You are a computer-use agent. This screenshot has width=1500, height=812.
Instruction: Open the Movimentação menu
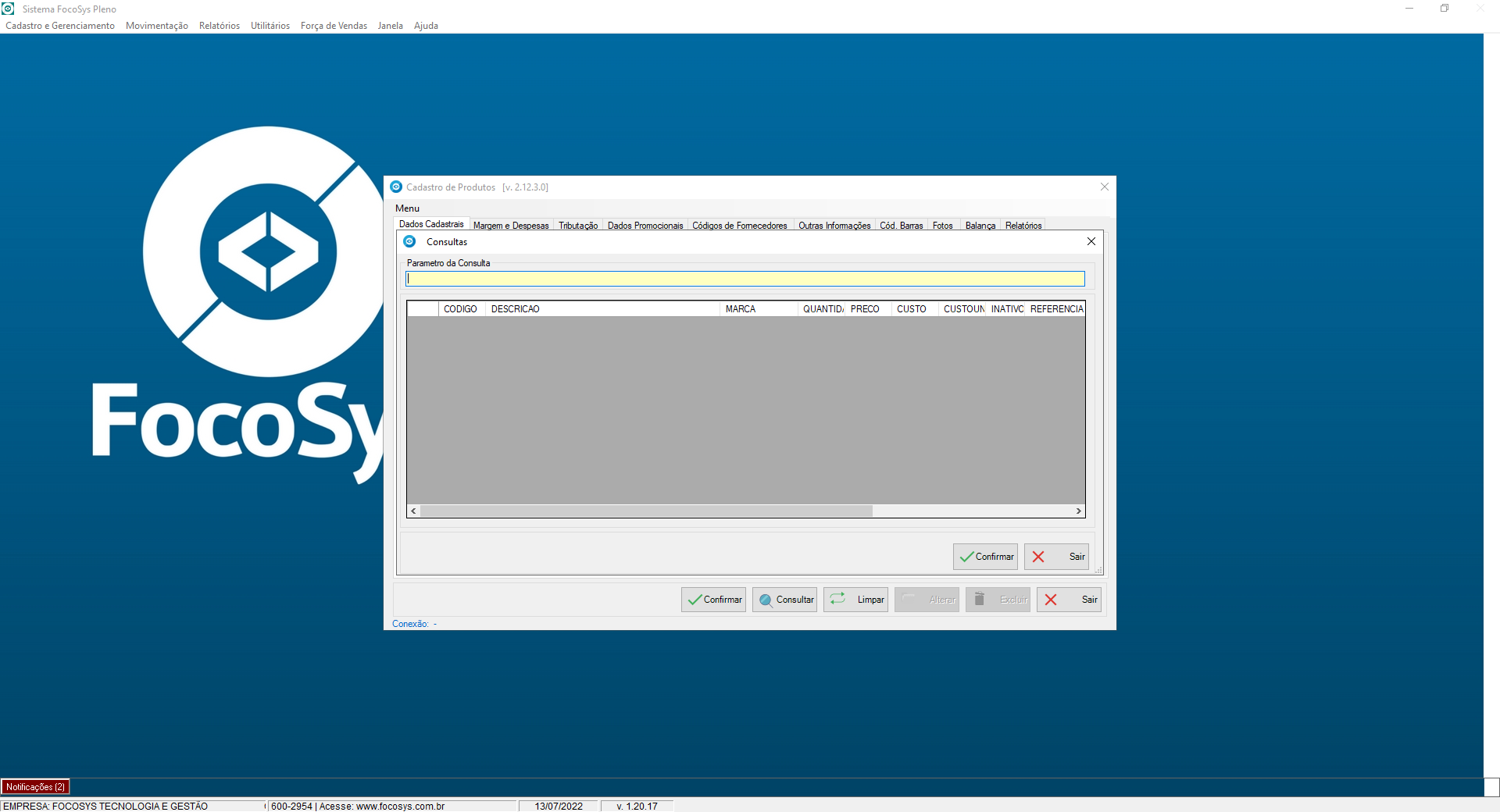pos(157,26)
